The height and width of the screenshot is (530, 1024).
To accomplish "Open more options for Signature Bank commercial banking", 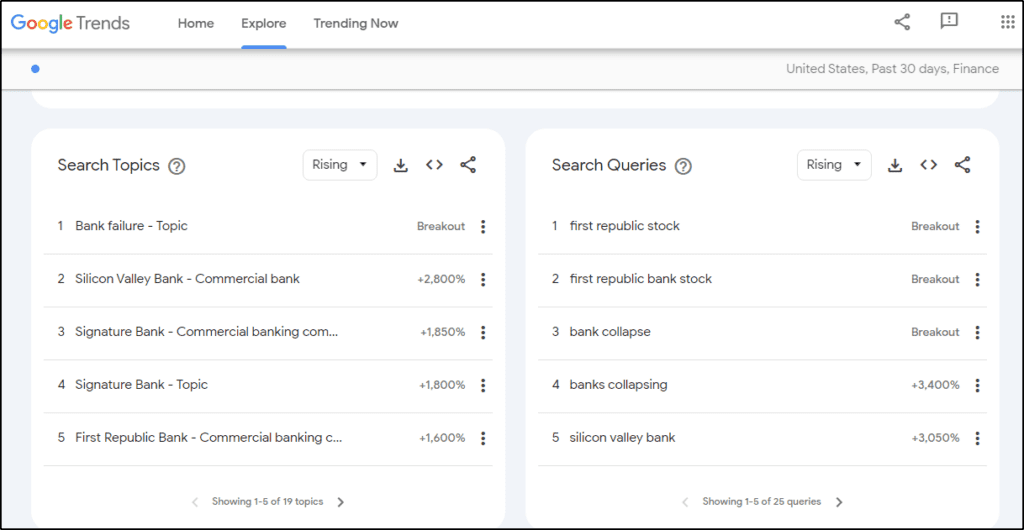I will pyautogui.click(x=483, y=332).
